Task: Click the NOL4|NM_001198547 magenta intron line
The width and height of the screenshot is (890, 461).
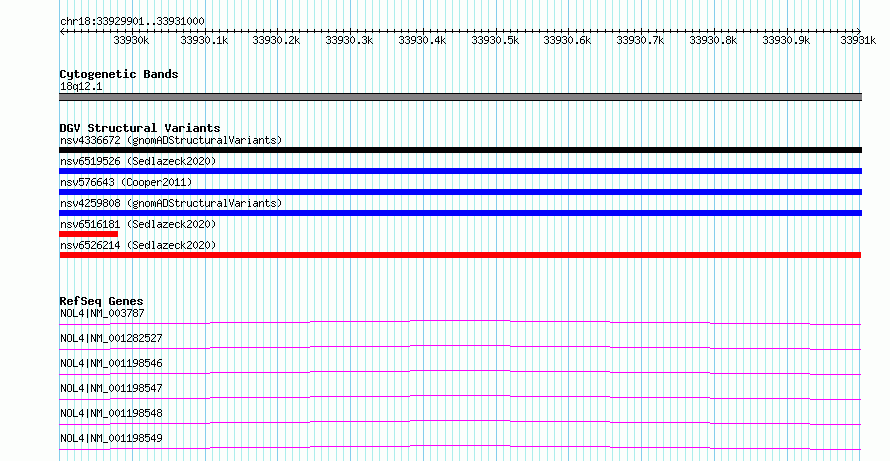Action: [x=460, y=397]
